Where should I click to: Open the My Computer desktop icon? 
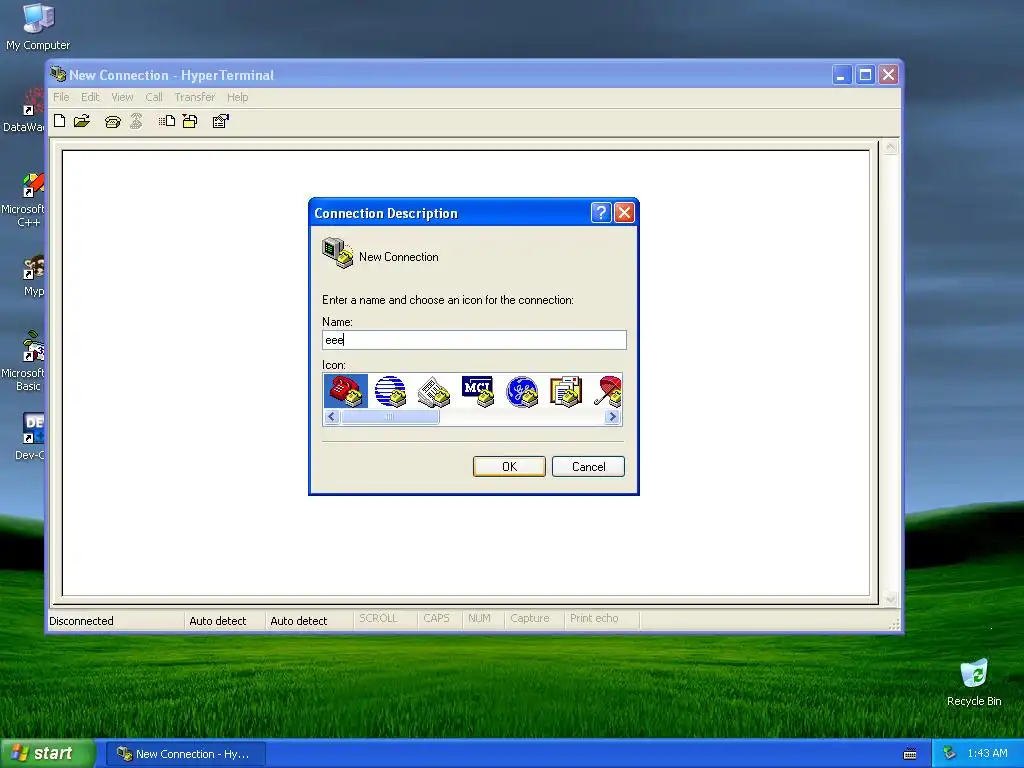[38, 27]
